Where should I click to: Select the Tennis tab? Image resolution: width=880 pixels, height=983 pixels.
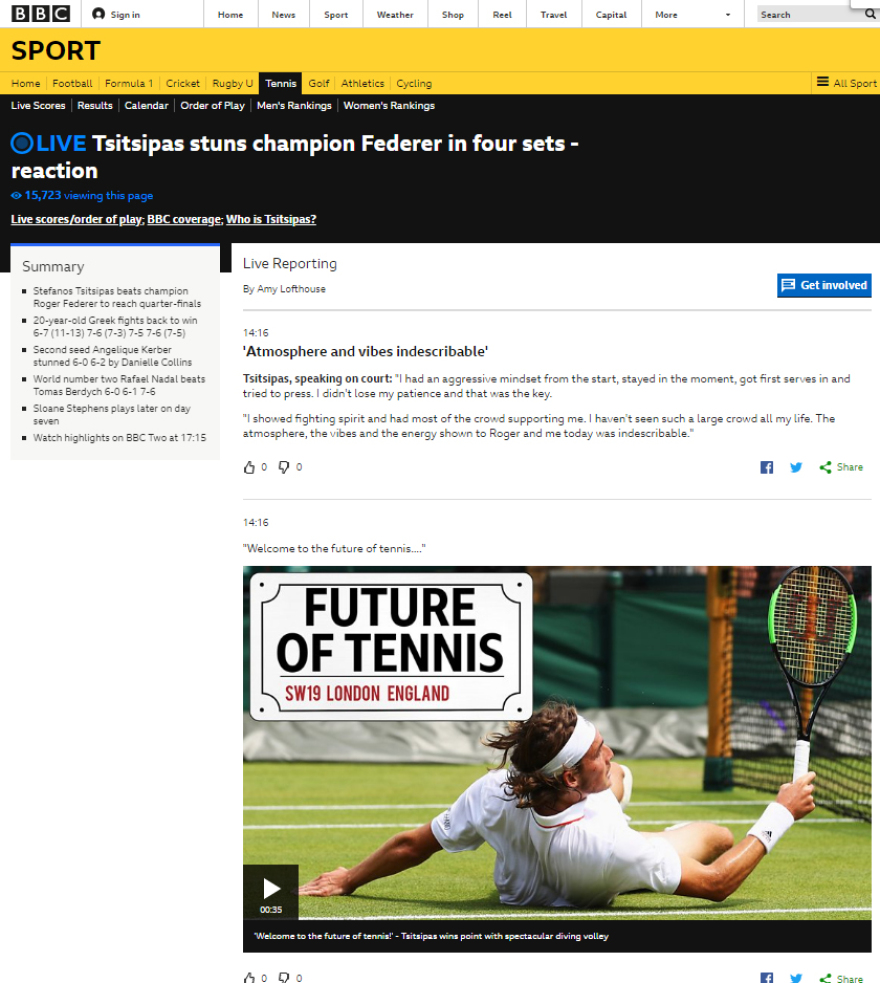pos(280,83)
